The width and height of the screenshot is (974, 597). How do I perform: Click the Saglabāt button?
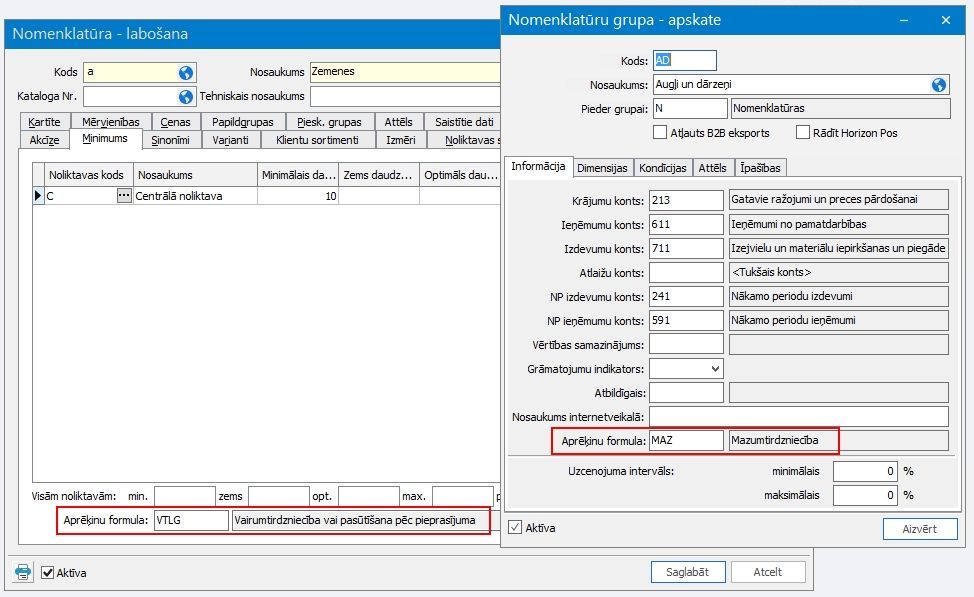coord(688,572)
